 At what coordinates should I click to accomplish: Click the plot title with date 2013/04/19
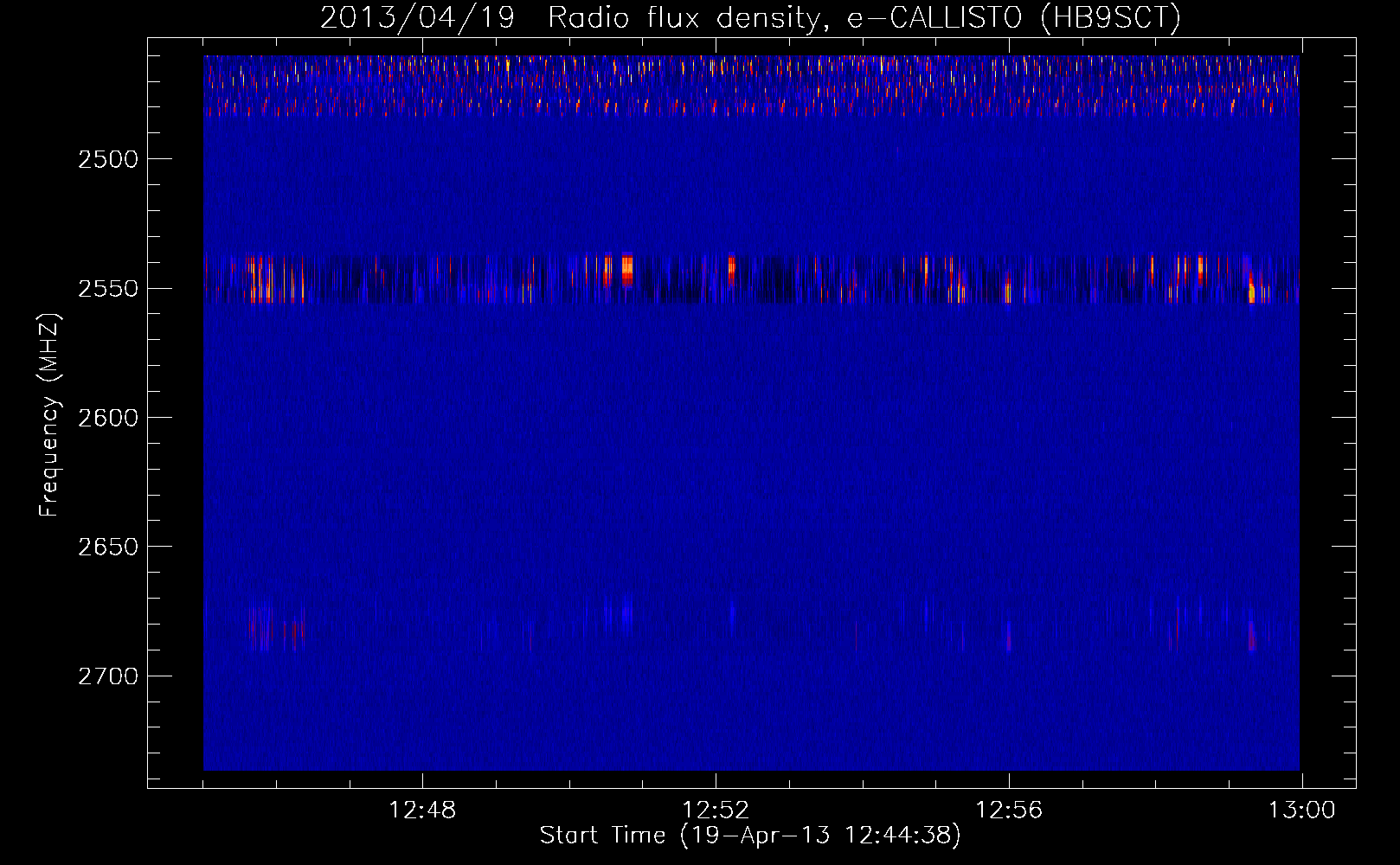[x=750, y=18]
